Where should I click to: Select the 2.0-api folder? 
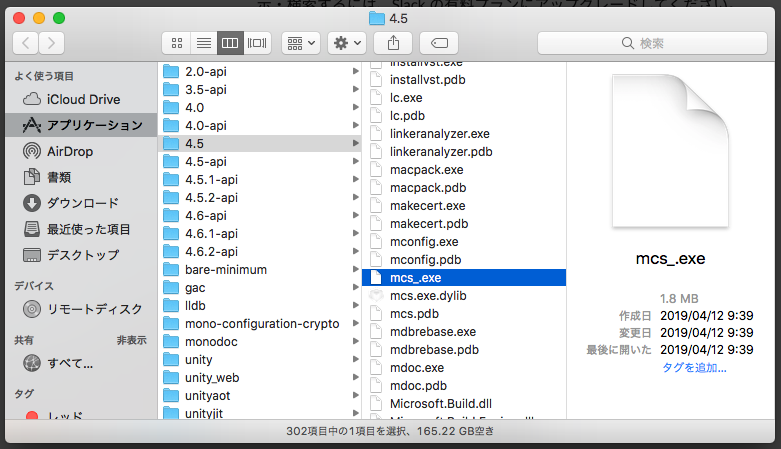[261, 72]
